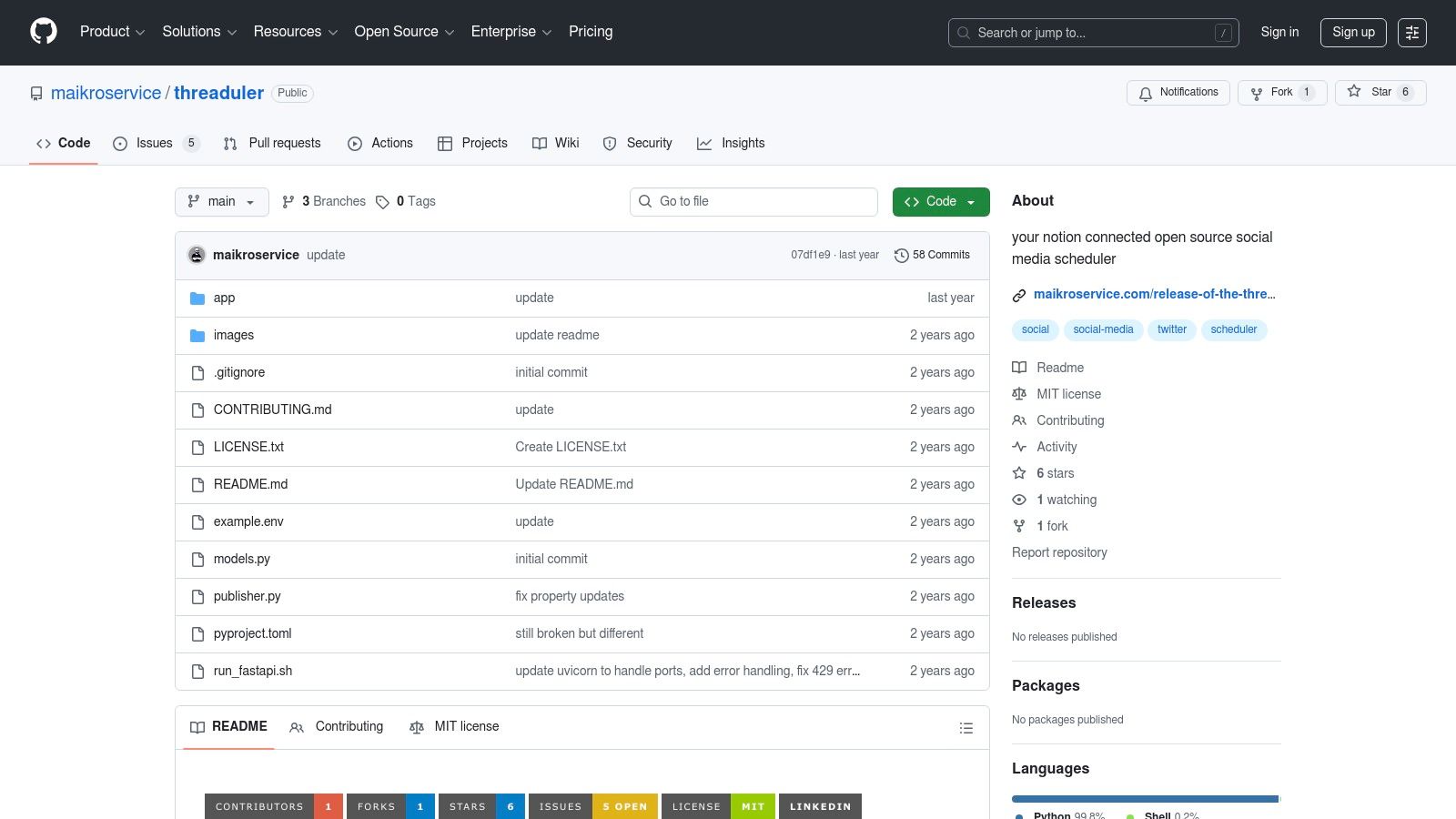The height and width of the screenshot is (819, 1456).
Task: Switch to the Projects tab
Action: tap(472, 144)
